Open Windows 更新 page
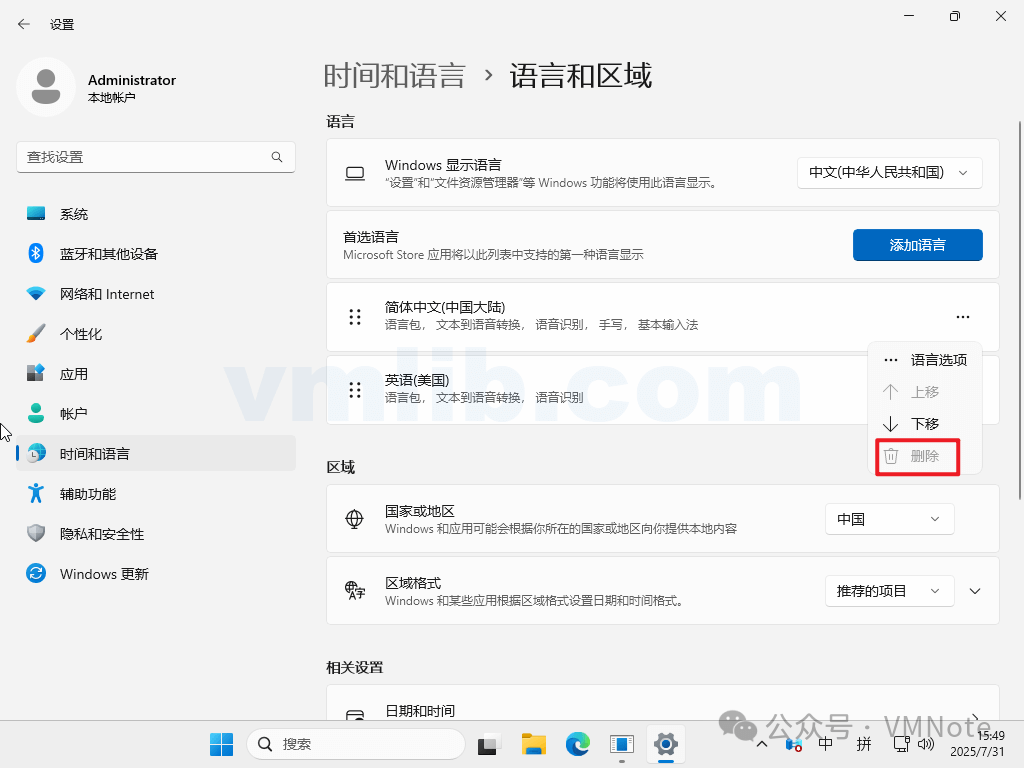Viewport: 1024px width, 768px height. pos(103,574)
